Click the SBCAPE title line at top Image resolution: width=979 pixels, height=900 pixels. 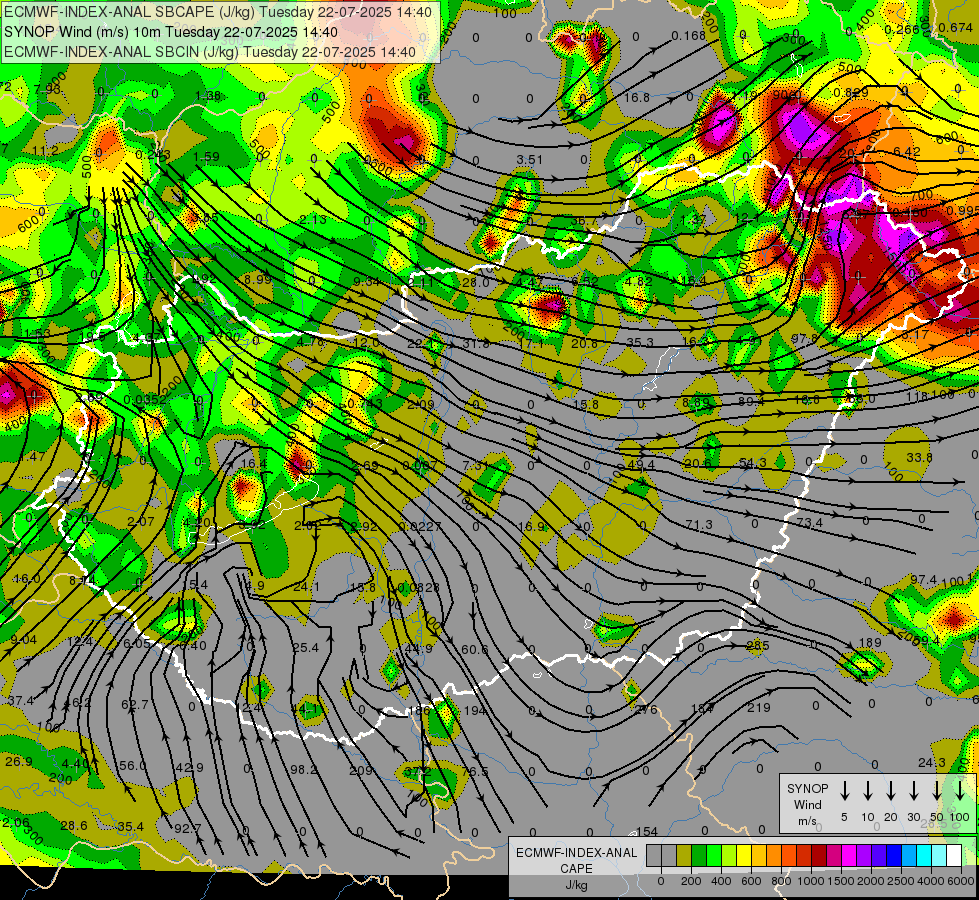click(217, 12)
